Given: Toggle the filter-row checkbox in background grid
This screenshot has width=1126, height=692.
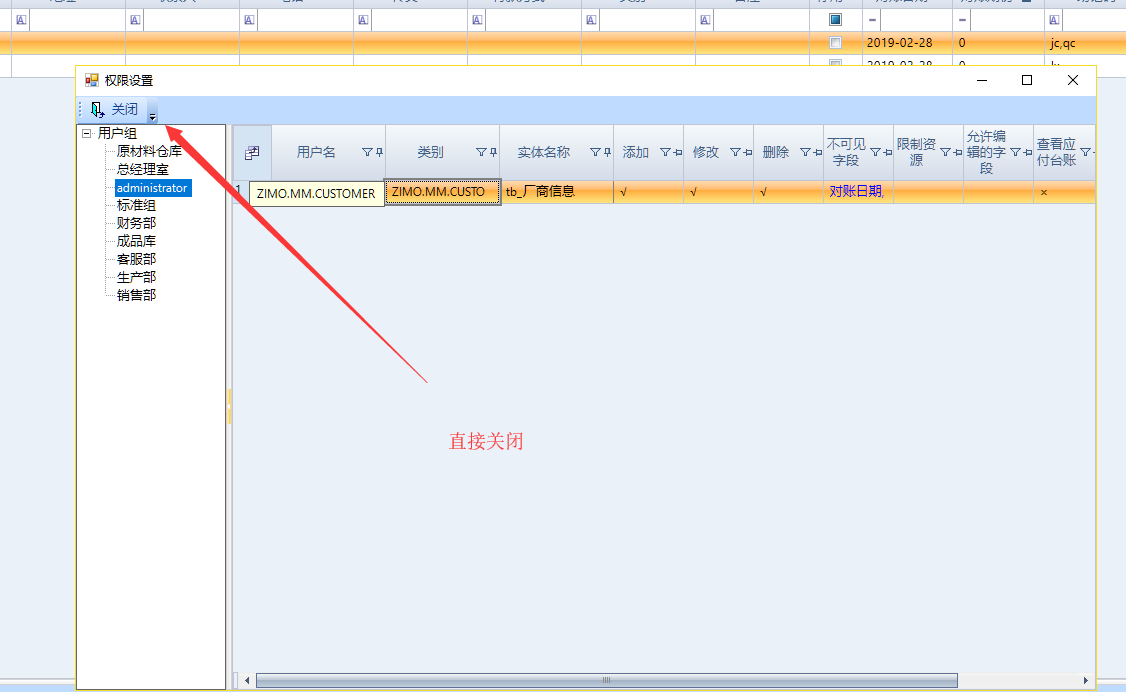Looking at the screenshot, I should point(835,20).
